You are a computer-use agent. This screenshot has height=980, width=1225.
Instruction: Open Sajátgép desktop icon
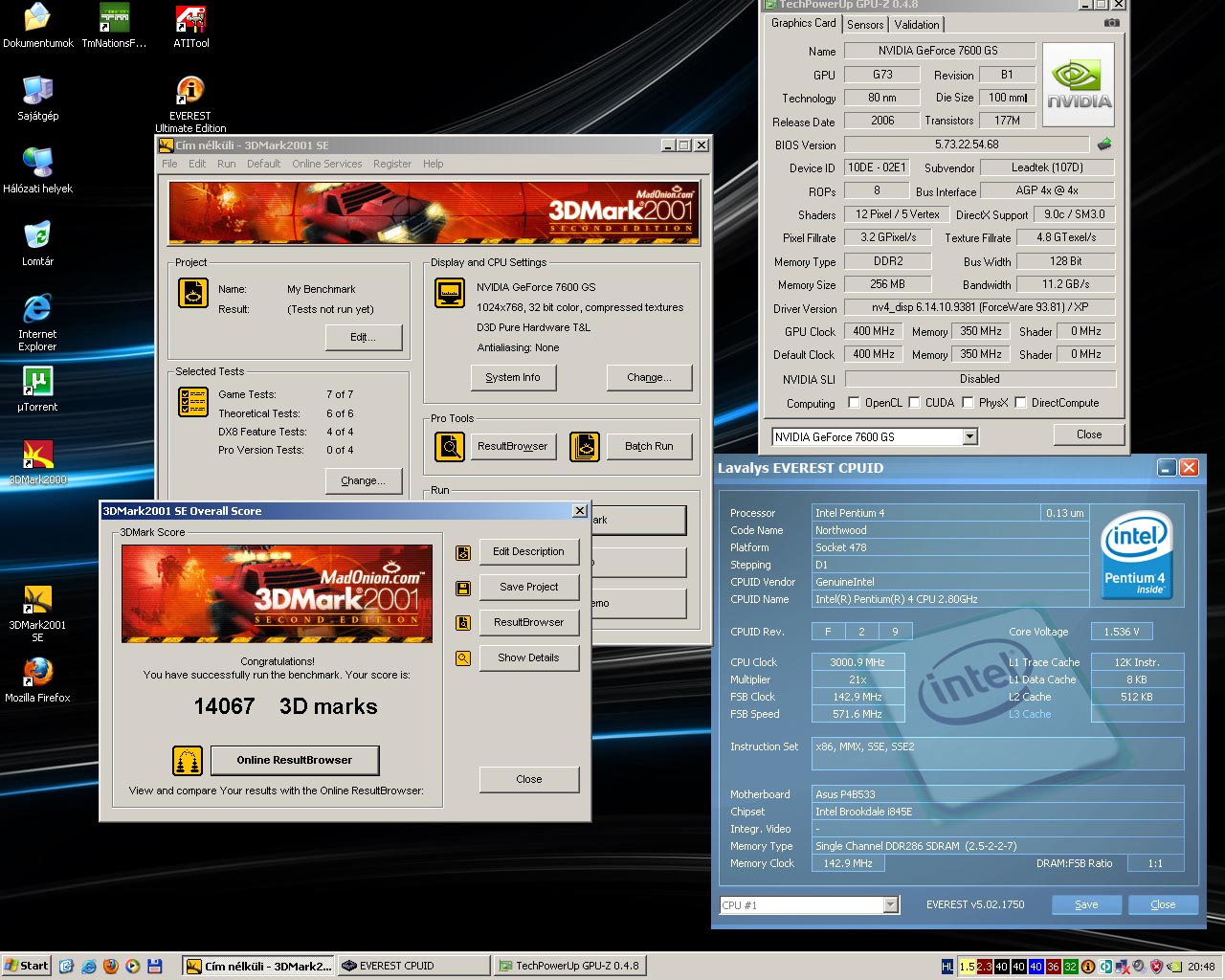(x=37, y=99)
